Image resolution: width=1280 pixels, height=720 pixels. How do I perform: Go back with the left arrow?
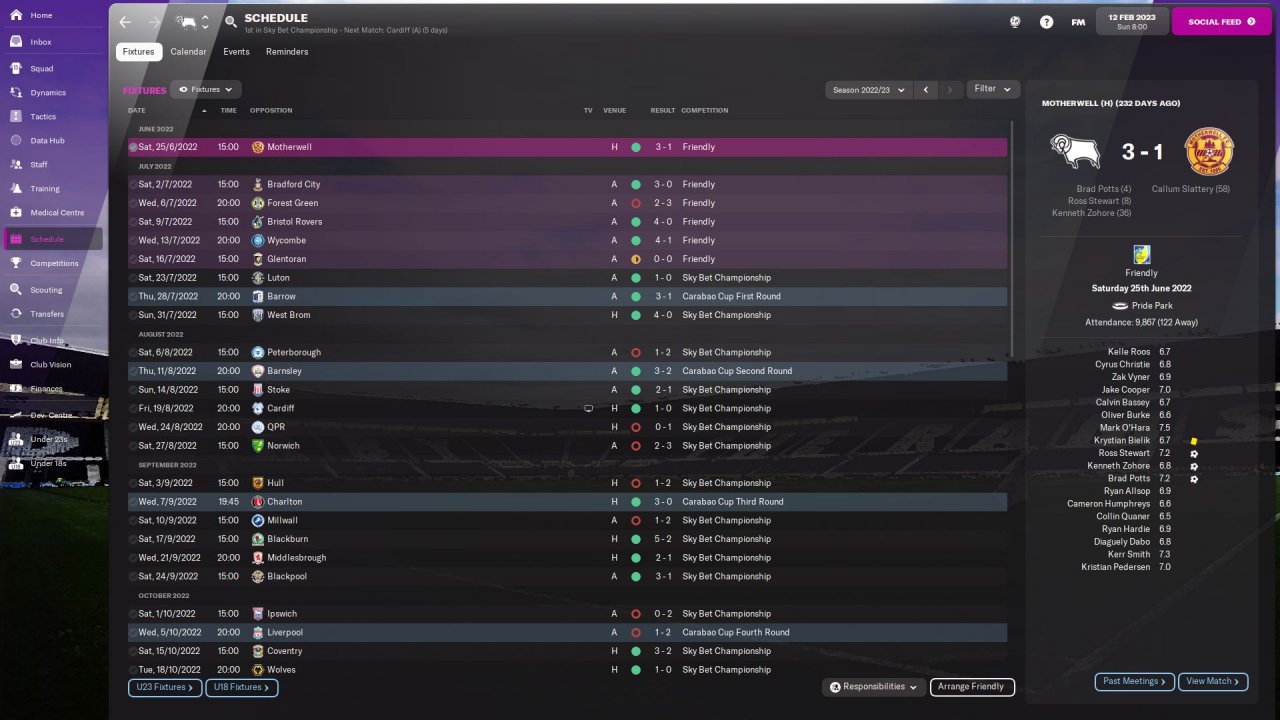coord(125,21)
